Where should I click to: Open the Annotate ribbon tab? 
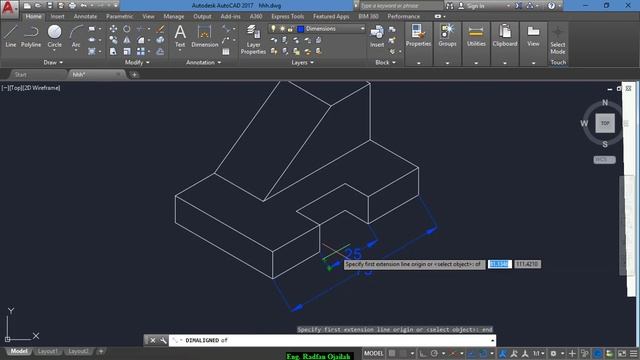click(85, 16)
